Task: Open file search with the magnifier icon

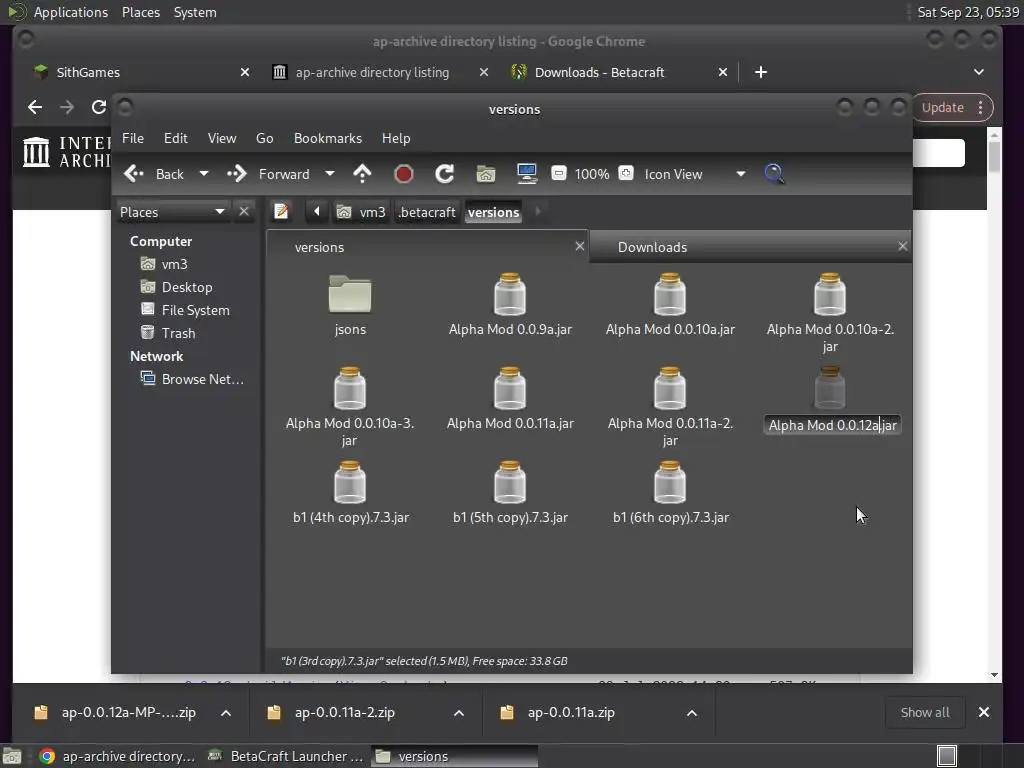Action: [774, 174]
